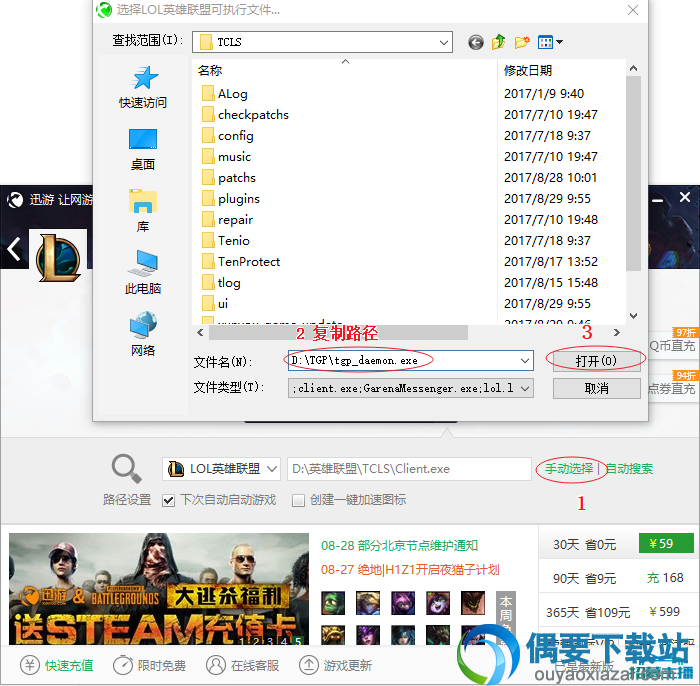Go up one folder level

pos(498,42)
